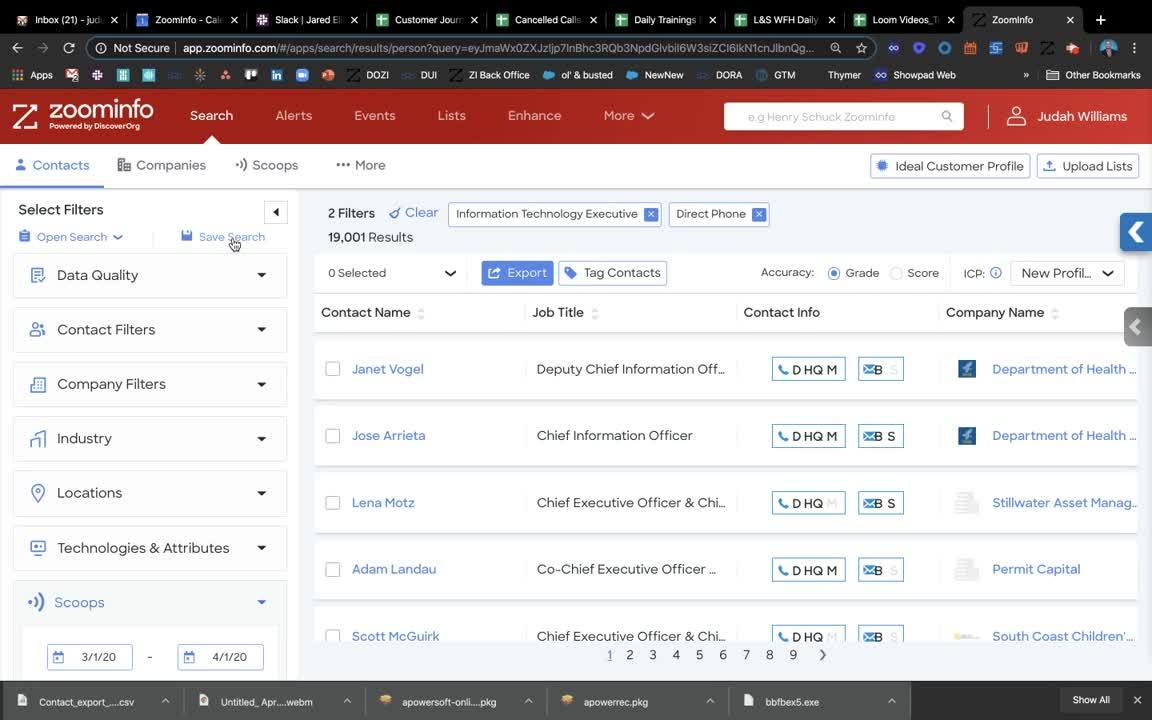Expand Locations filter section
The height and width of the screenshot is (720, 1152).
150,493
